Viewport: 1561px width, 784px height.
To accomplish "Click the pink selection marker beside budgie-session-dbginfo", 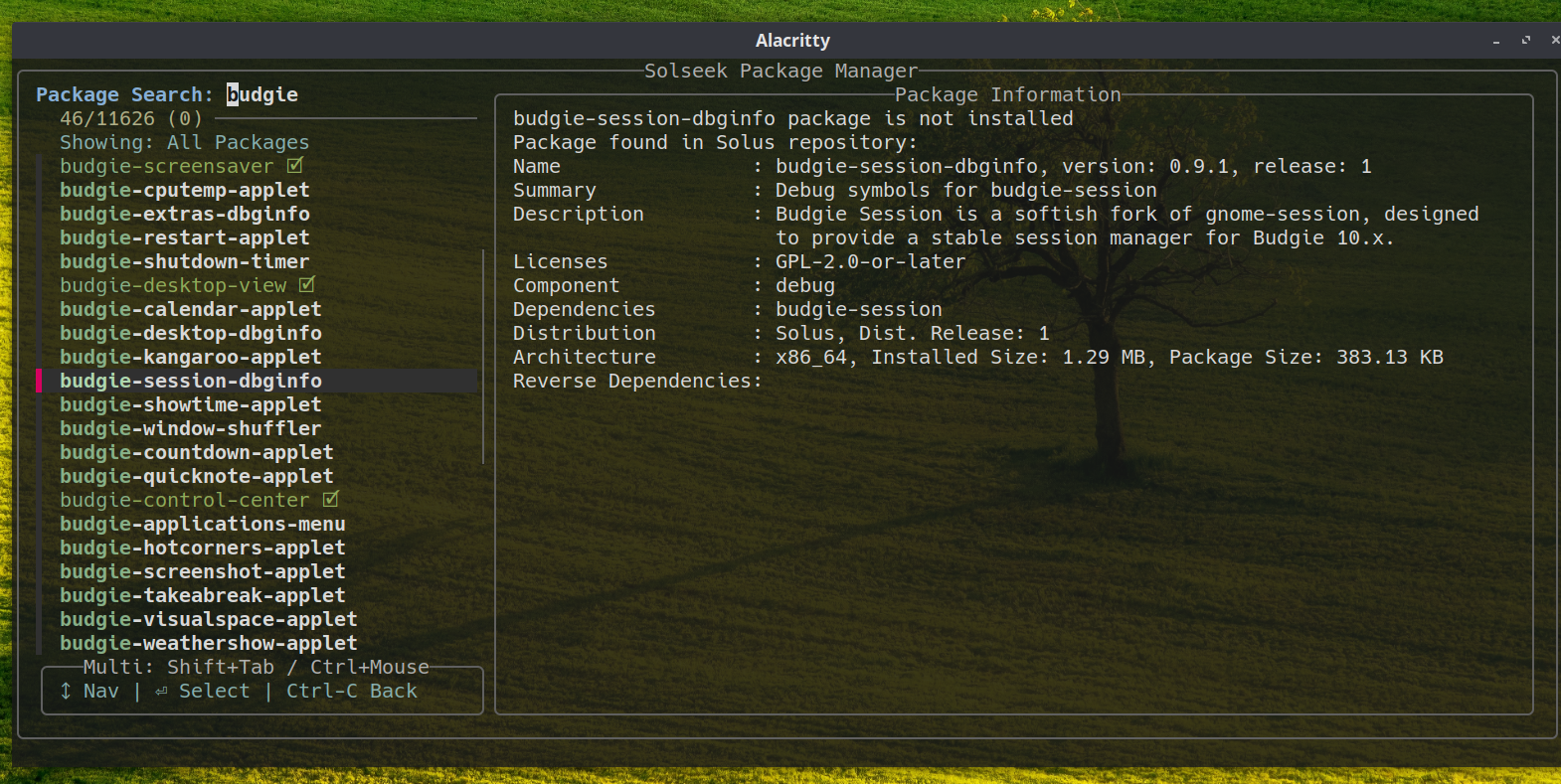I will (39, 381).
